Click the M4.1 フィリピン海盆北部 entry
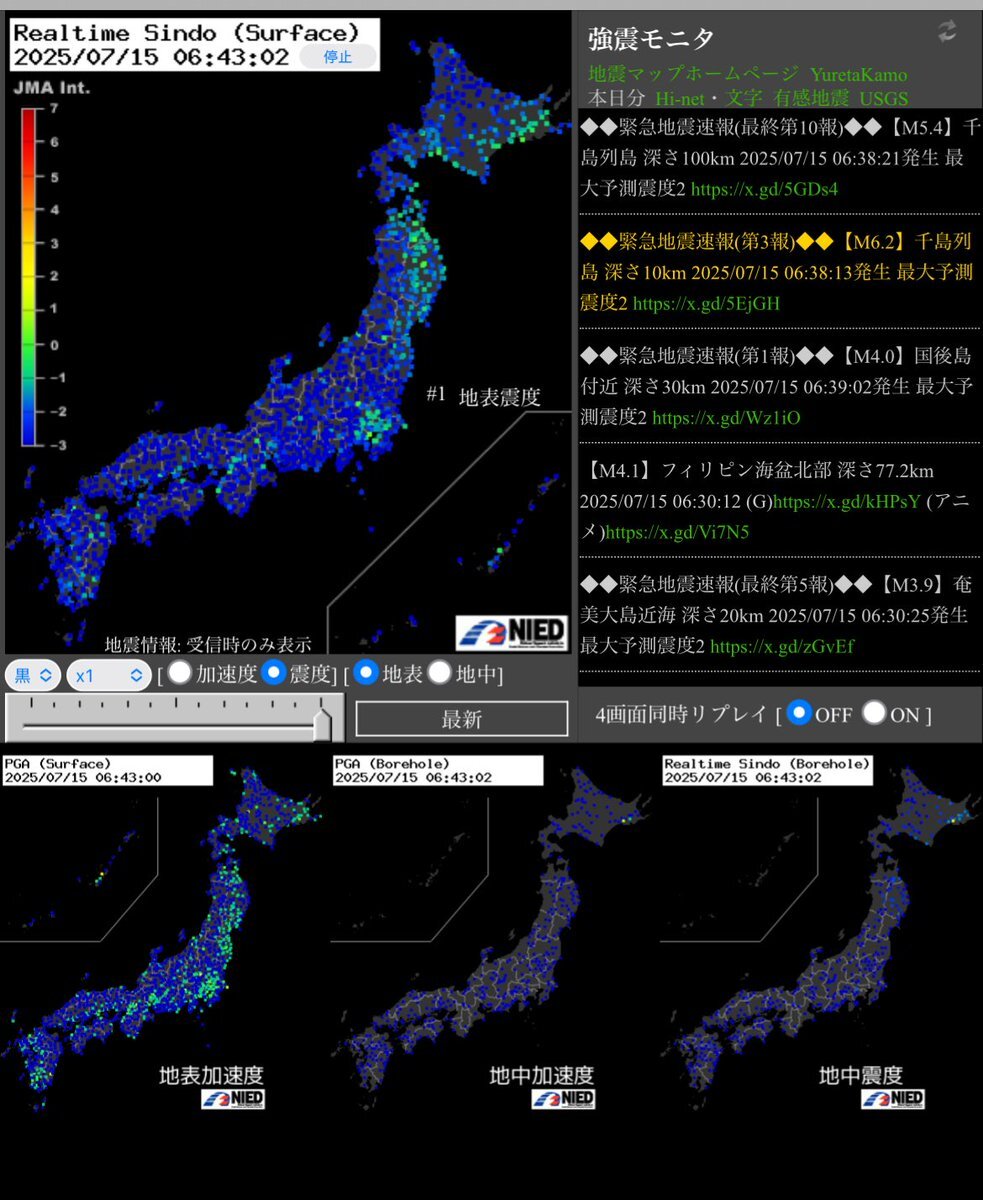Screen dimensions: 983x1200 [780, 500]
